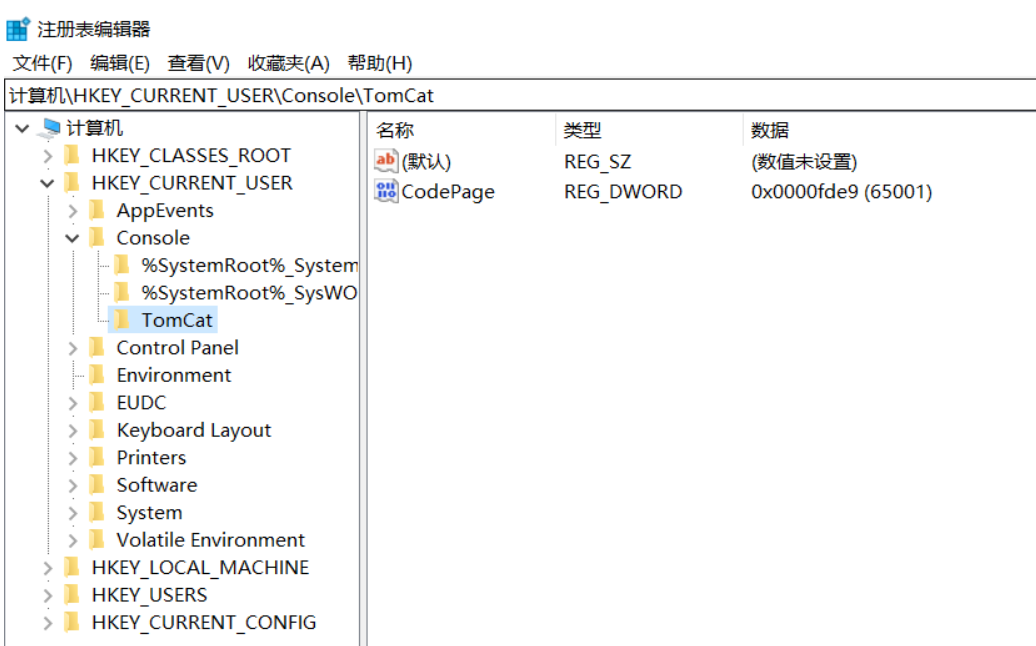
Task: Expand the Control Panel node
Action: click(x=73, y=348)
